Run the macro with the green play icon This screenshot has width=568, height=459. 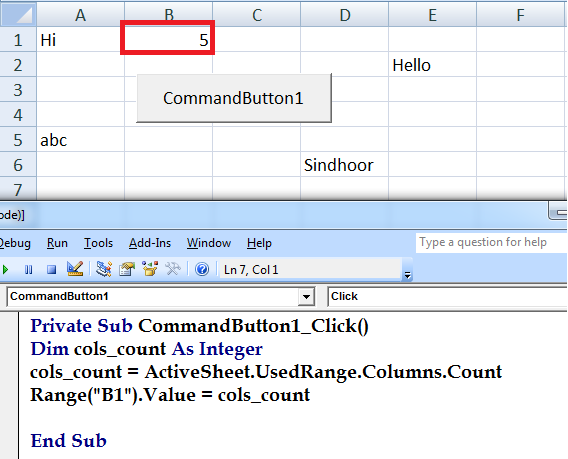coord(5,270)
